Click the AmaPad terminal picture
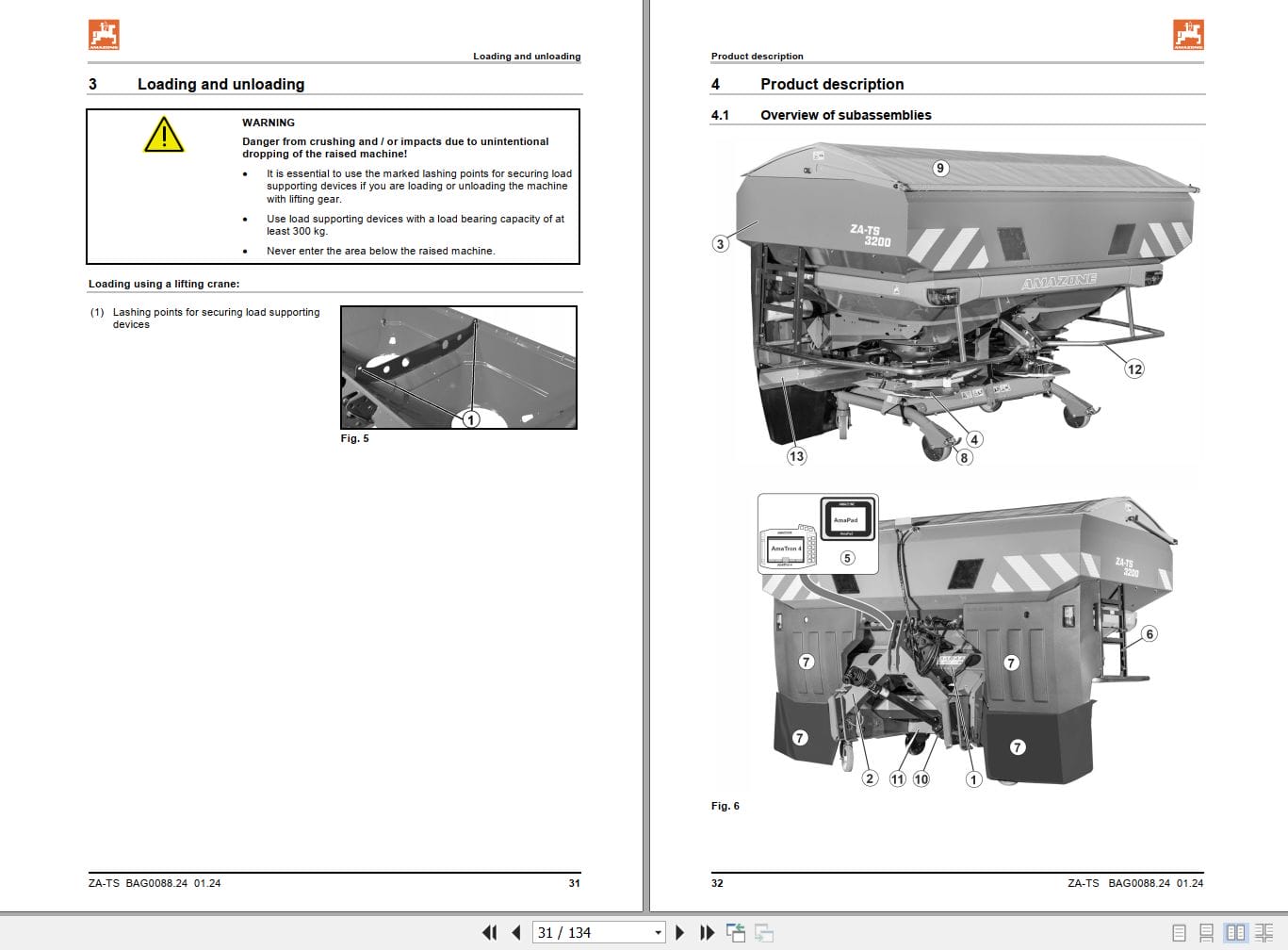The image size is (1288, 950). click(x=846, y=519)
